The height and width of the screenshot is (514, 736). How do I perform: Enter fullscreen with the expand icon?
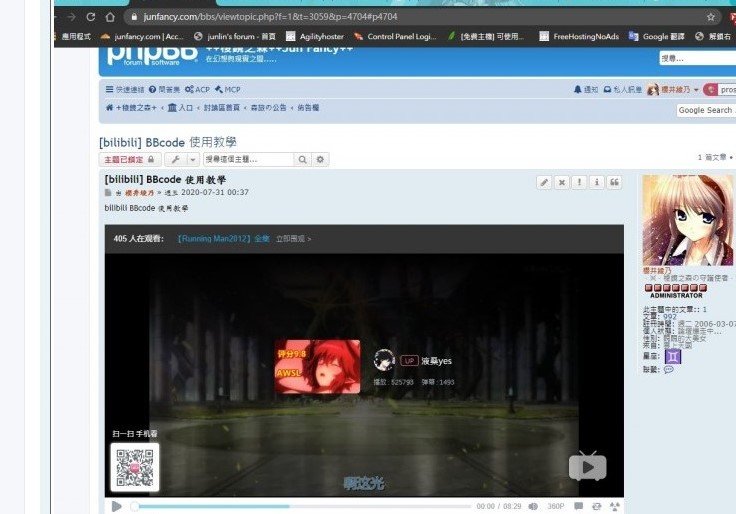click(614, 506)
